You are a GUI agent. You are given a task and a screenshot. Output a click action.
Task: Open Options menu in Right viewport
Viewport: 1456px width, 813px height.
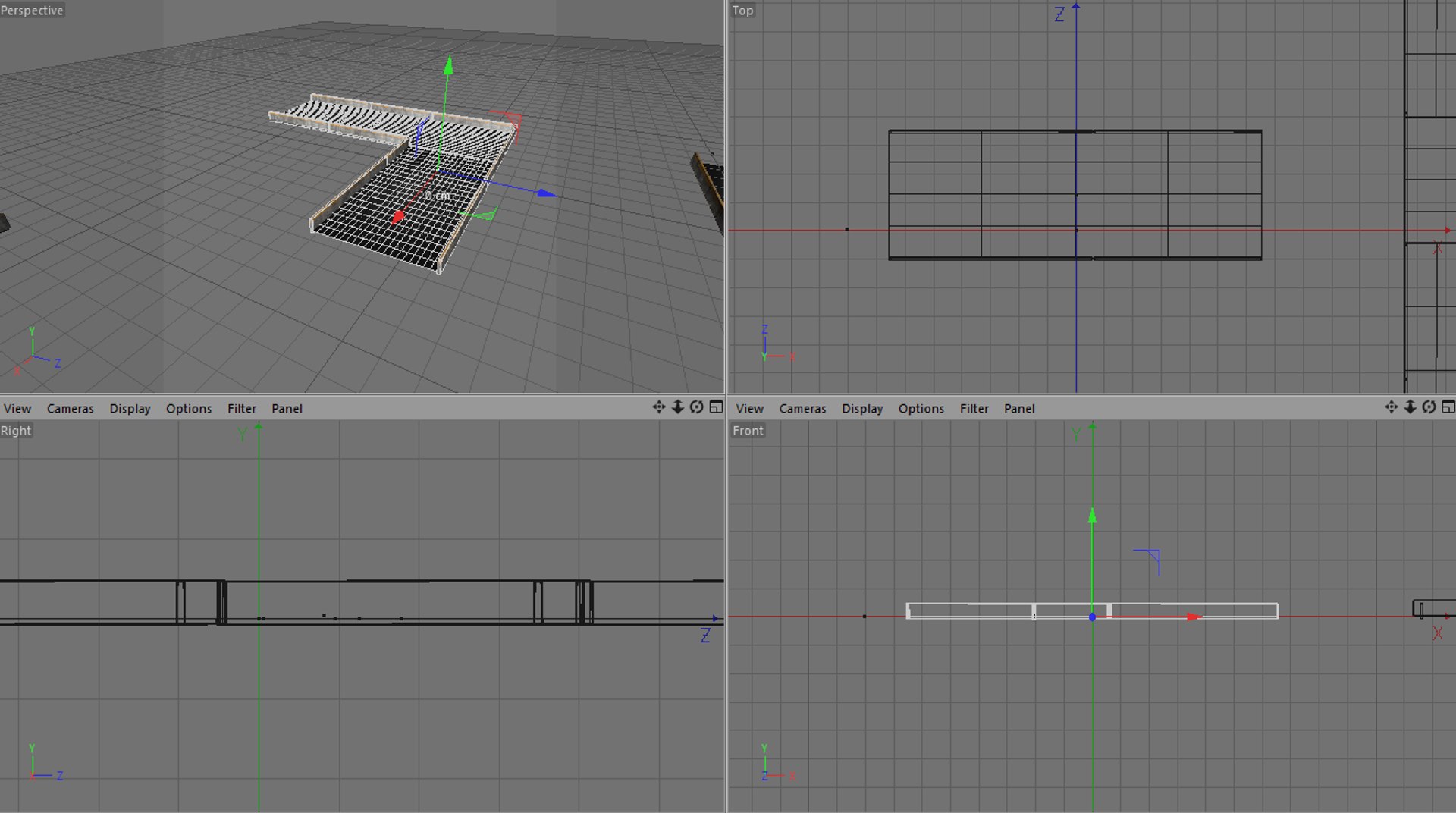click(189, 408)
